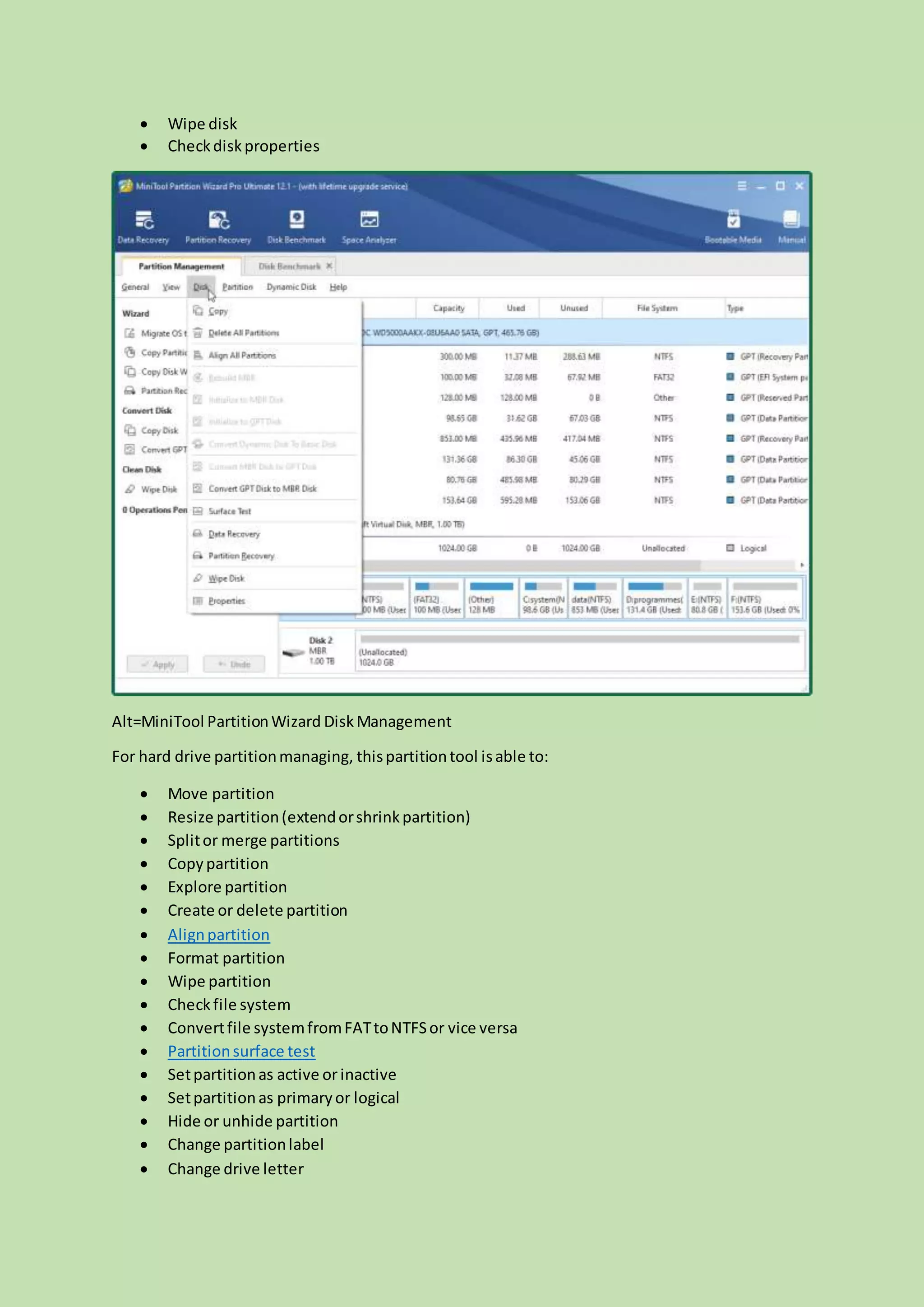This screenshot has width=924, height=1307.
Task: Select Disk 2 unallocated 1024.0 GB block
Action: (x=580, y=651)
